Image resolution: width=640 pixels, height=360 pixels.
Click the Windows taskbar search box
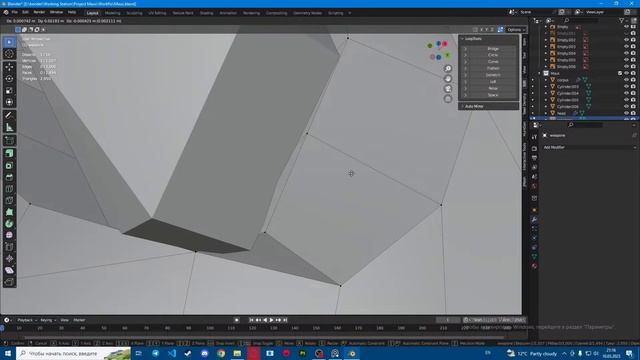[73, 353]
